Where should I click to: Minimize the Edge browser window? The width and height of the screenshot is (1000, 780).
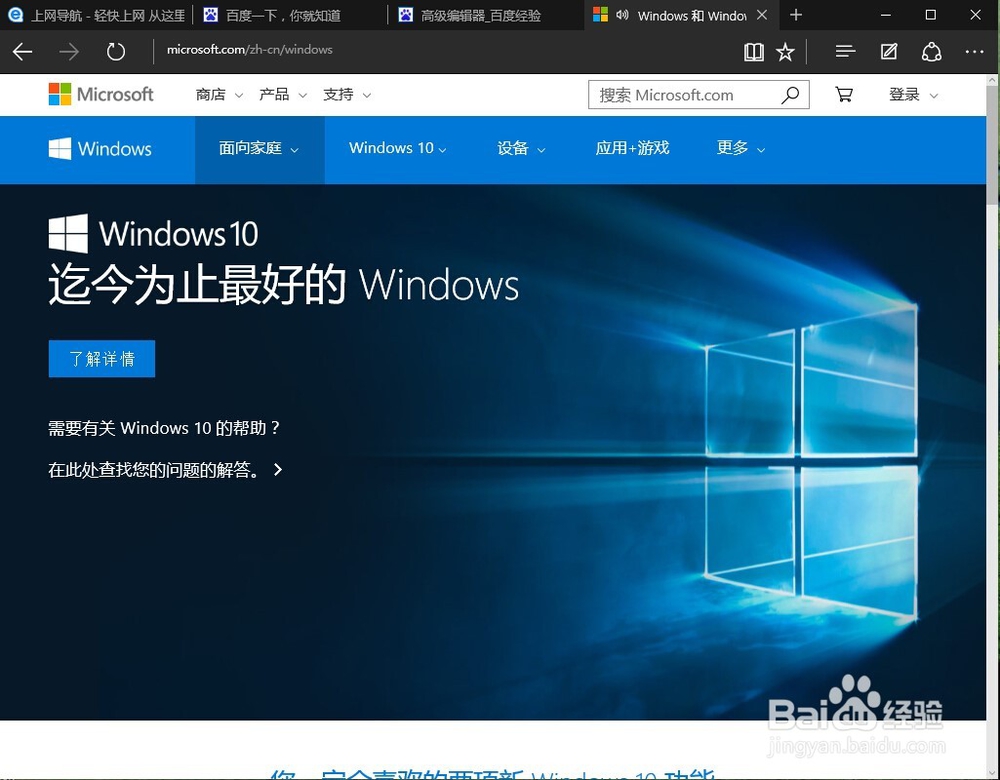click(x=885, y=15)
